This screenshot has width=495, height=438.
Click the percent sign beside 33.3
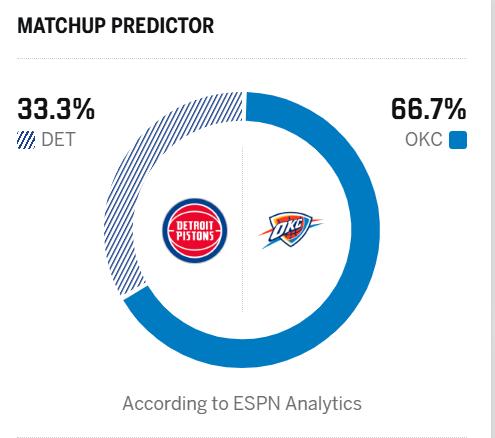click(x=86, y=109)
